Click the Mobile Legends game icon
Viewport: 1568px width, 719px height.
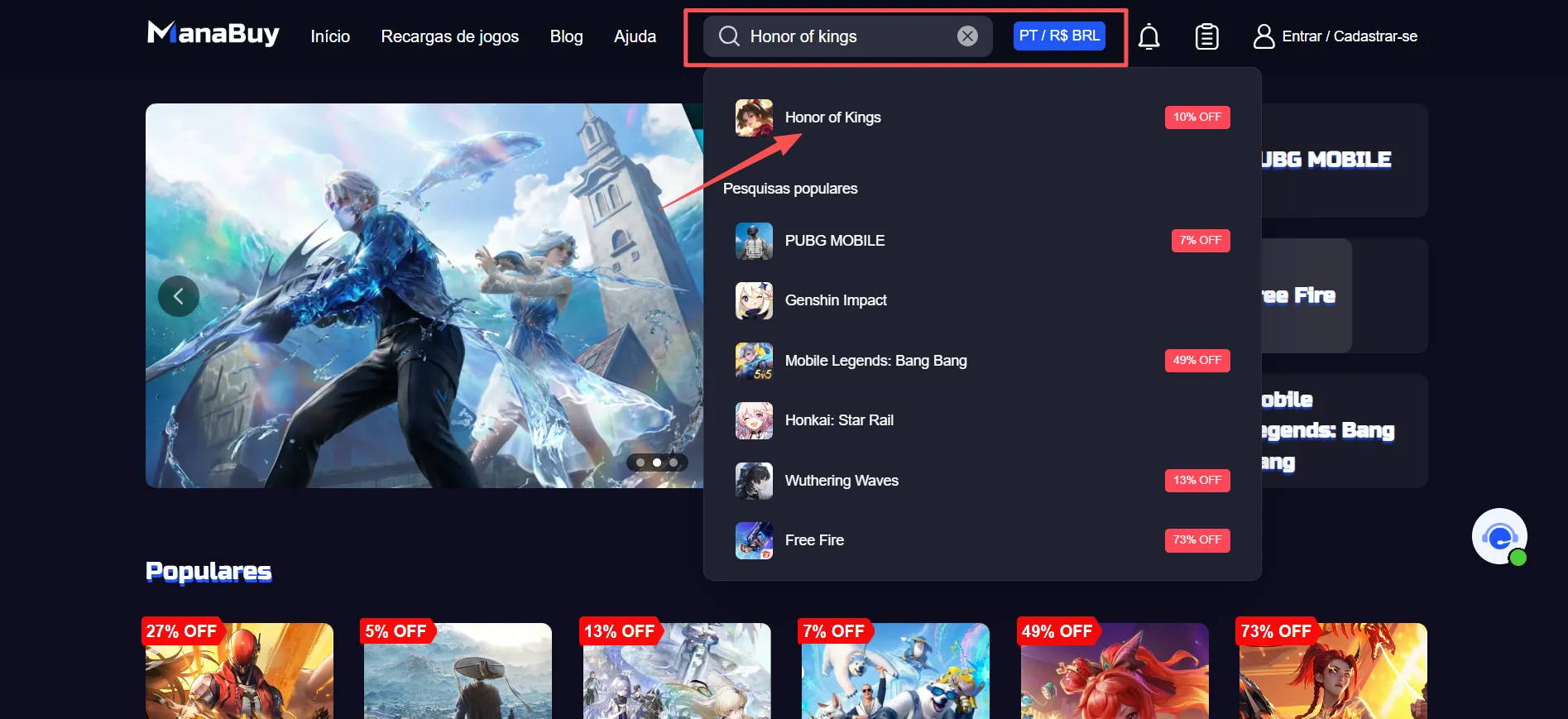click(754, 361)
